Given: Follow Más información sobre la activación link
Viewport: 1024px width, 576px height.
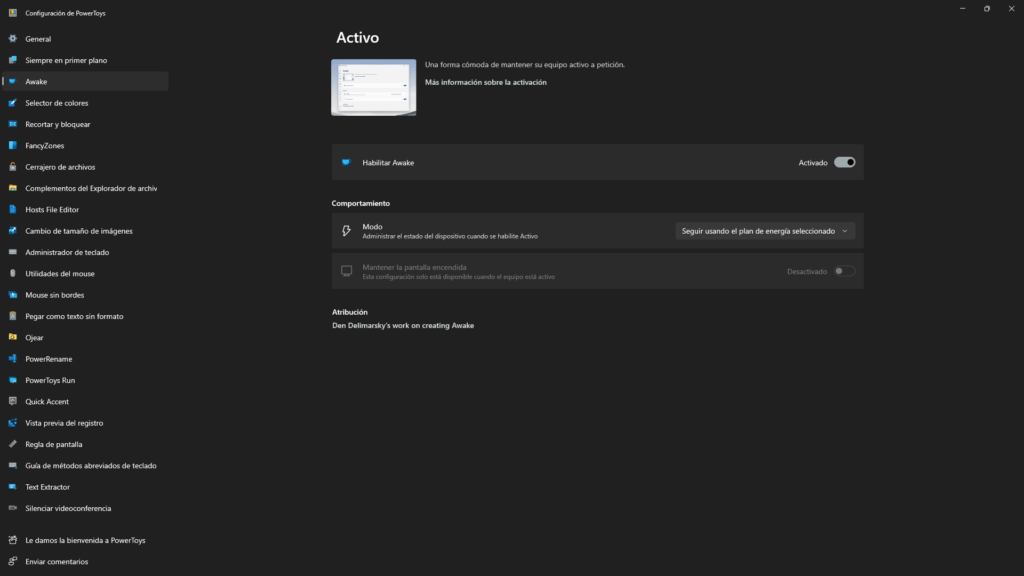Looking at the screenshot, I should coord(485,82).
